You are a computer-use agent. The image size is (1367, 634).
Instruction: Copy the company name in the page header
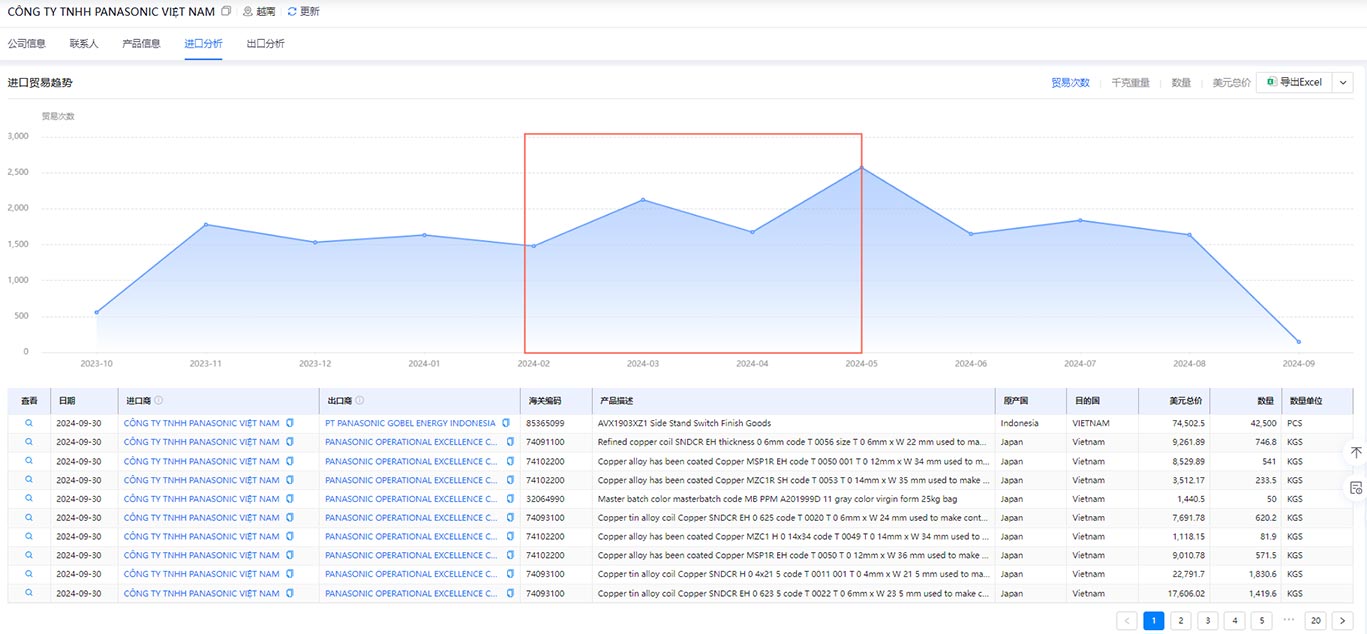pos(226,11)
